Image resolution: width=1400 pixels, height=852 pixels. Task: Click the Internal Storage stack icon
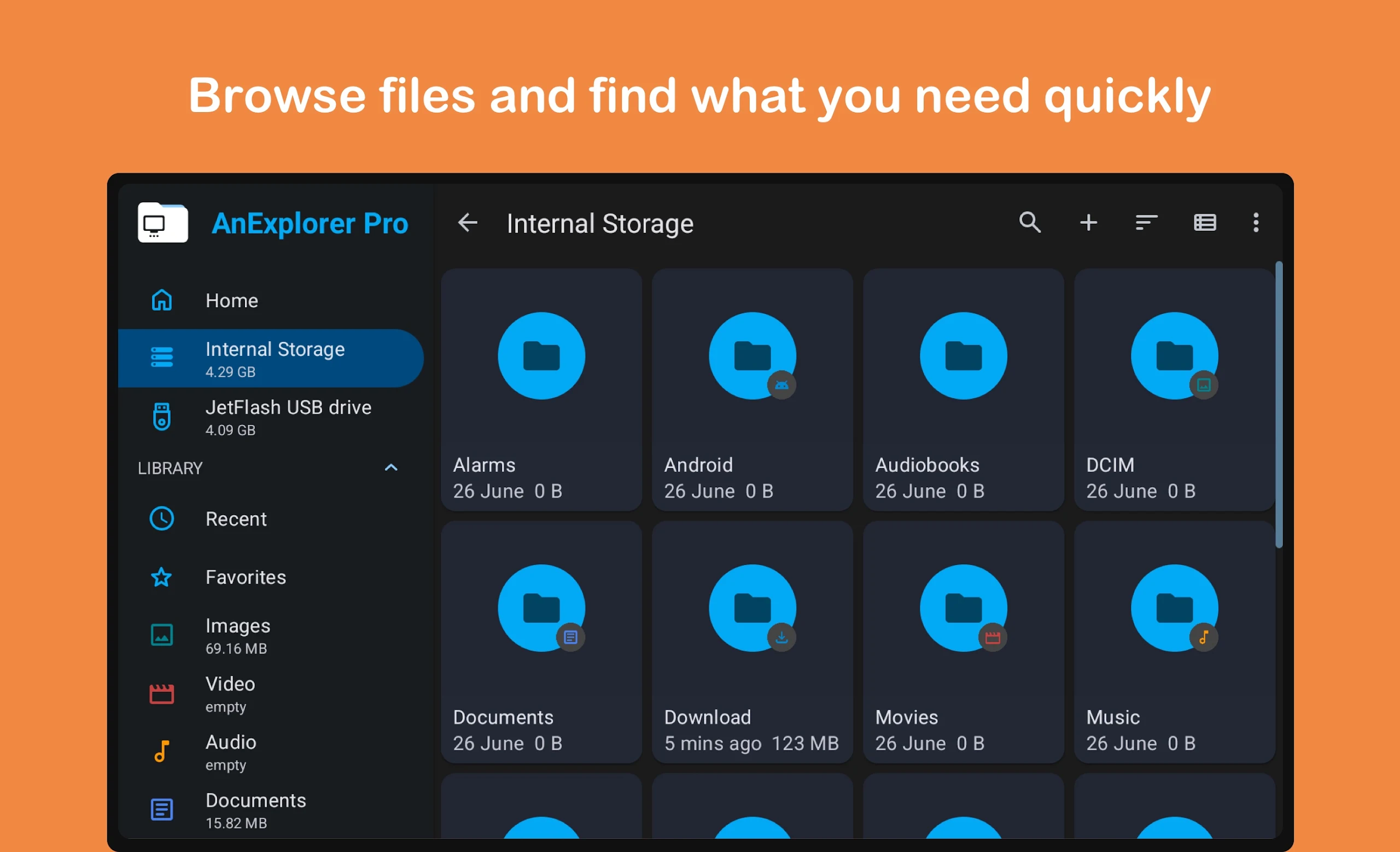pos(161,357)
